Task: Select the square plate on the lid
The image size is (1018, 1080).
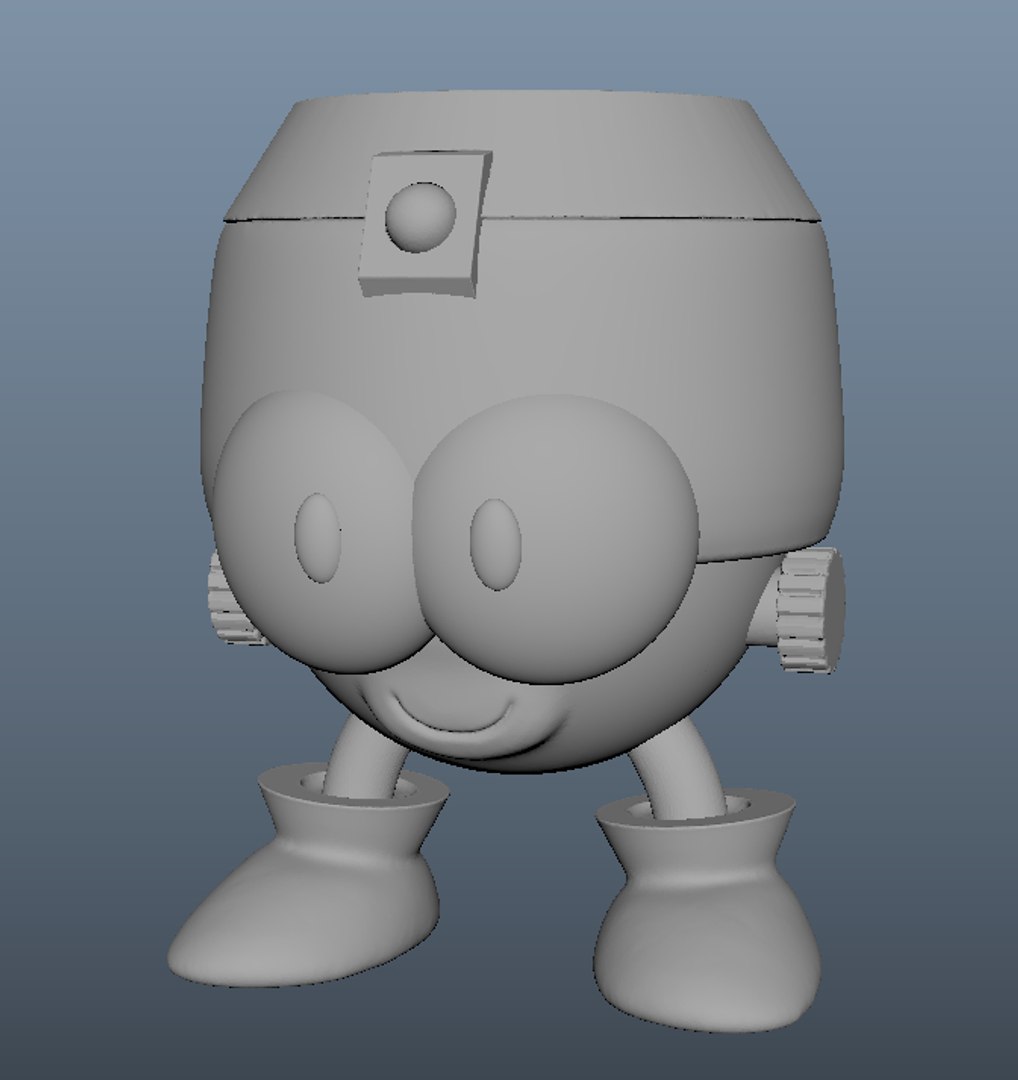Action: pyautogui.click(x=425, y=224)
